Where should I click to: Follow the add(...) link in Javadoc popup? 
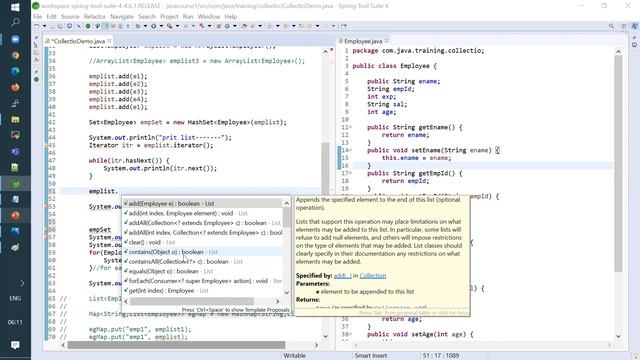point(342,276)
